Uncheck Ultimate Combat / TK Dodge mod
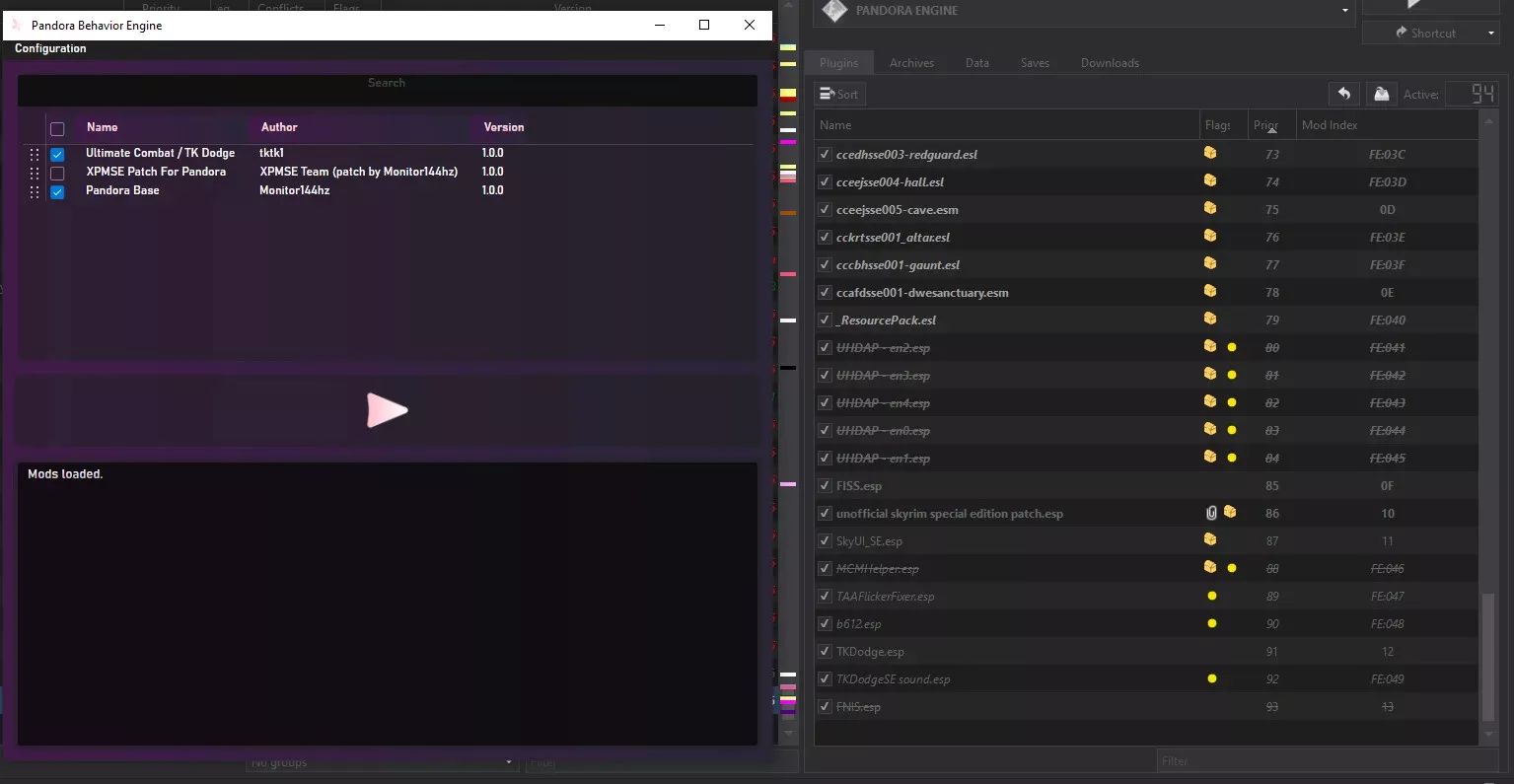This screenshot has width=1514, height=784. click(57, 155)
